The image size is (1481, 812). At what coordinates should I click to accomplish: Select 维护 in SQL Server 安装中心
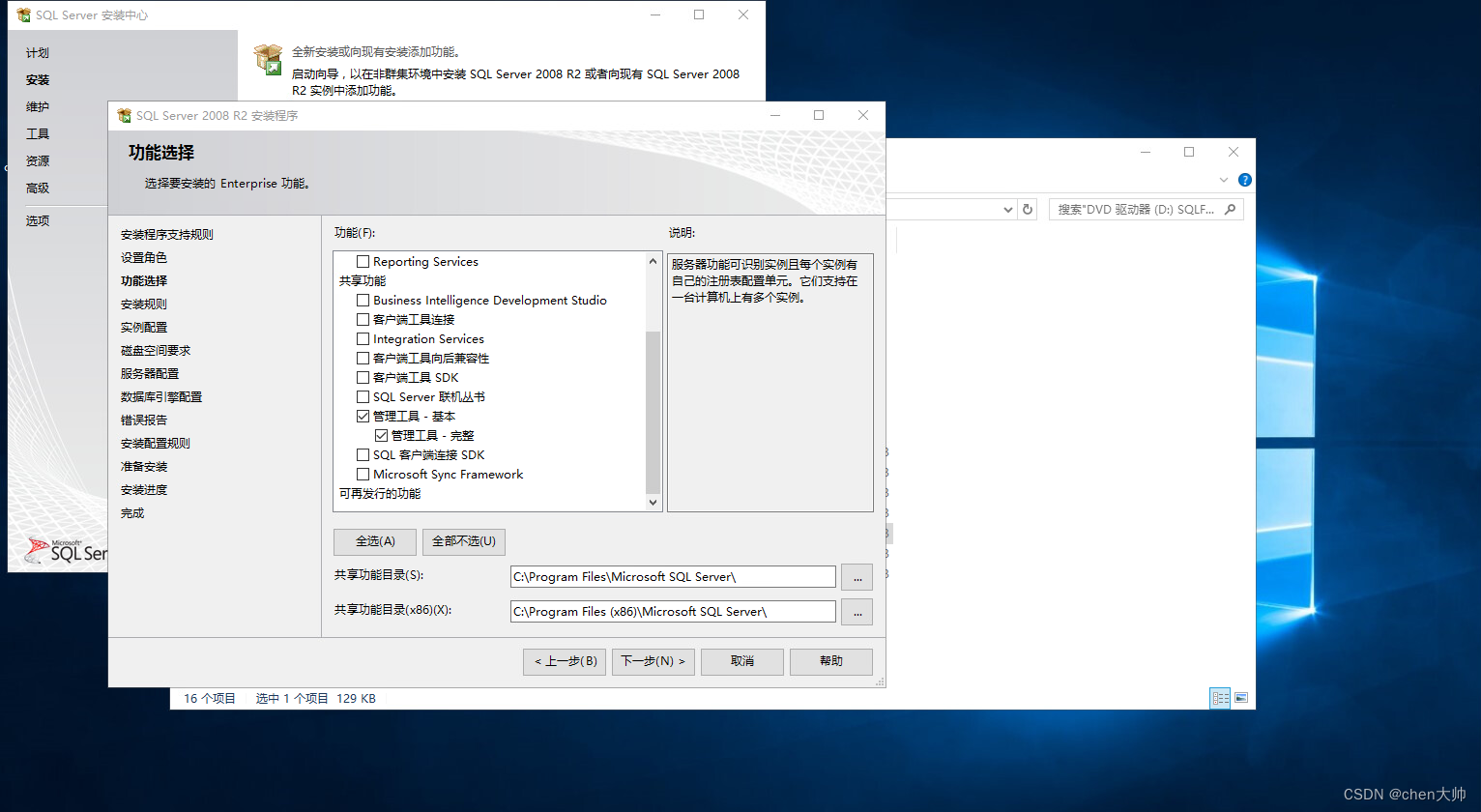coord(38,107)
